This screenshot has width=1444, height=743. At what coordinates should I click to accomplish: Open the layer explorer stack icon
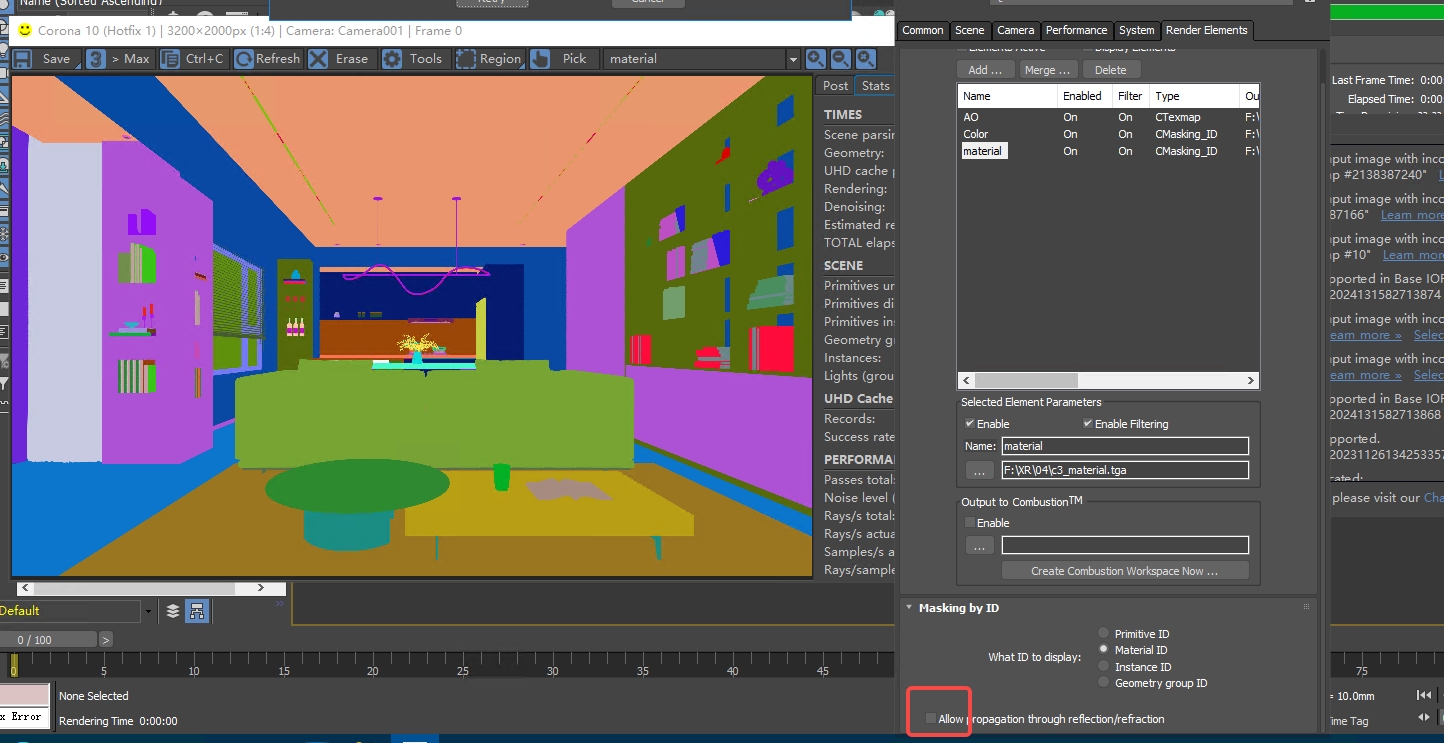[173, 611]
